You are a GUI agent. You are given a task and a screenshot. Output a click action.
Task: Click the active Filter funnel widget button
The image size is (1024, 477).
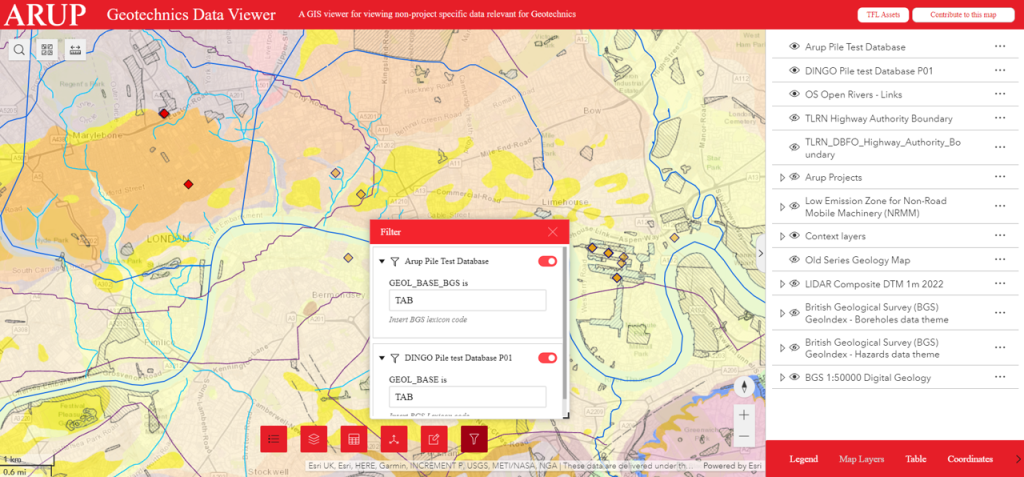point(474,438)
